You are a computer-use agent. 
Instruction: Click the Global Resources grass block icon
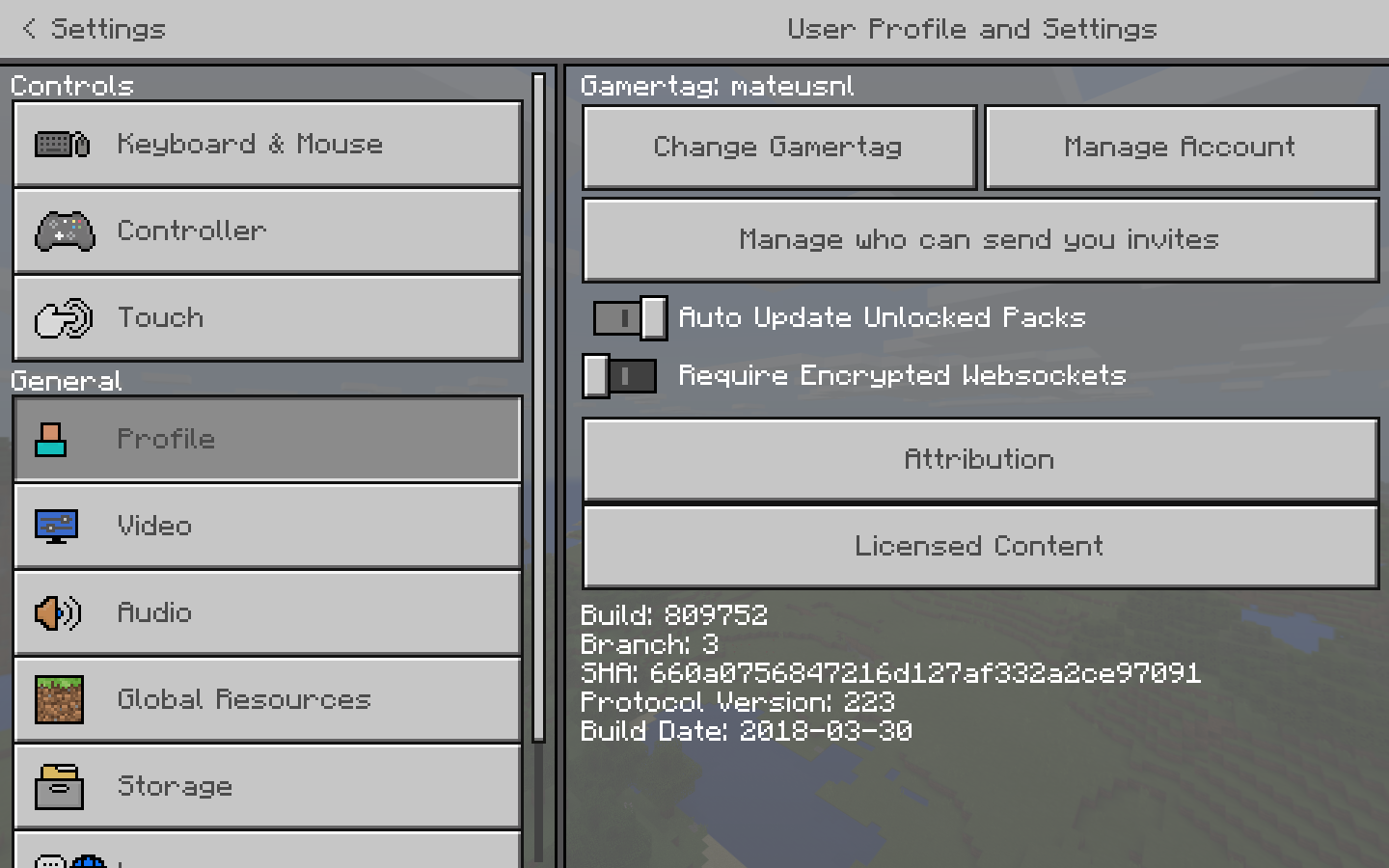pos(59,700)
